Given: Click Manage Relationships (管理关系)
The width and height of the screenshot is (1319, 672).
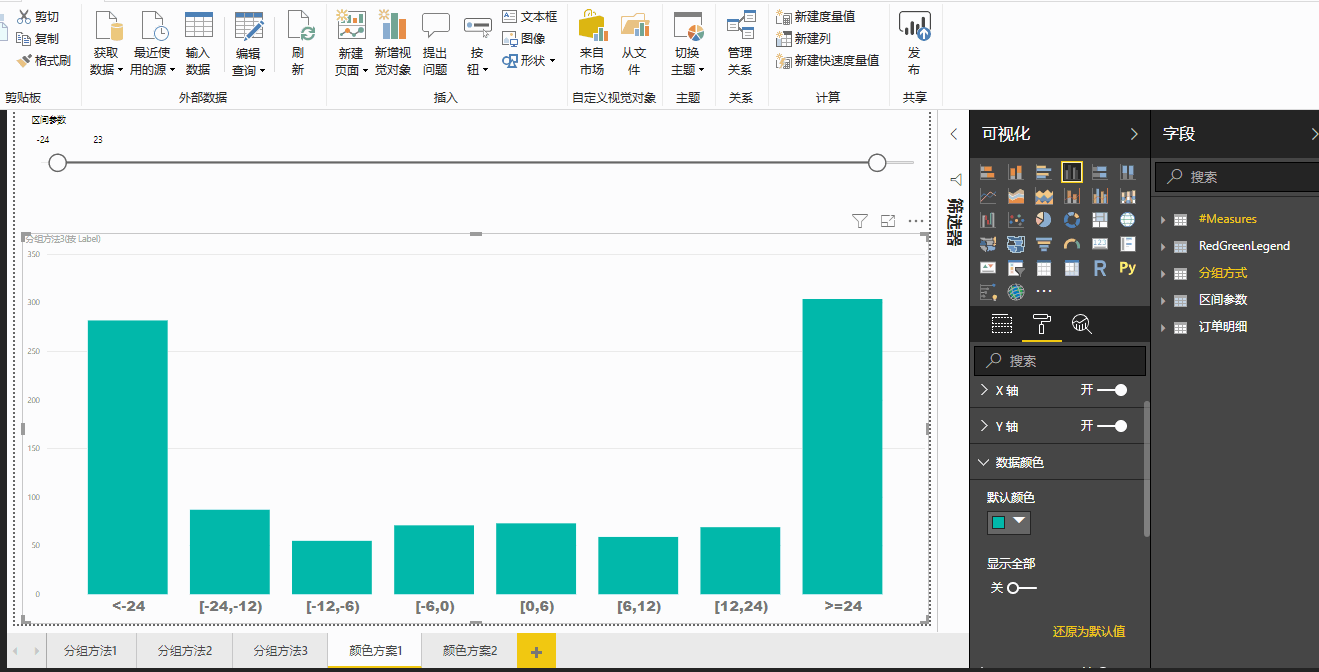Looking at the screenshot, I should (740, 44).
